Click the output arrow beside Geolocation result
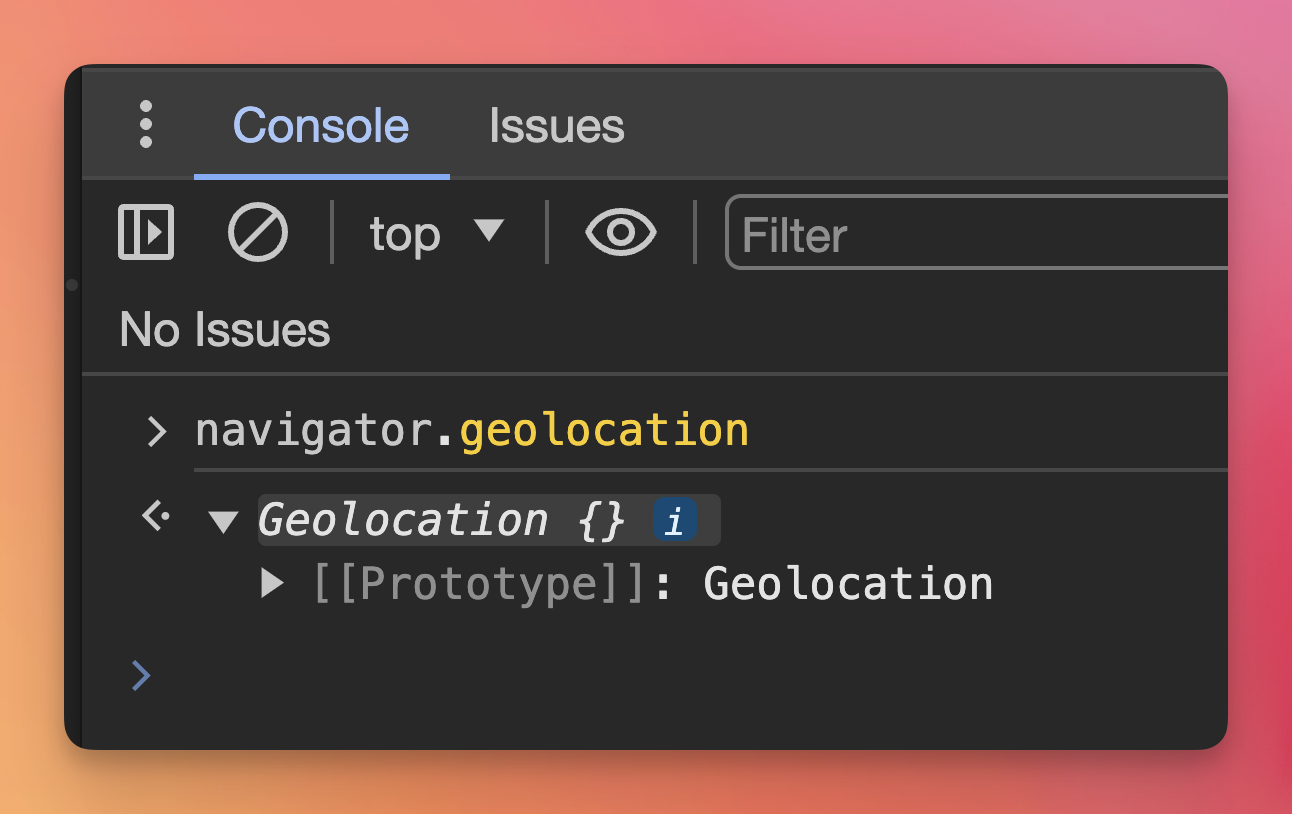Image resolution: width=1292 pixels, height=814 pixels. pyautogui.click(x=156, y=518)
